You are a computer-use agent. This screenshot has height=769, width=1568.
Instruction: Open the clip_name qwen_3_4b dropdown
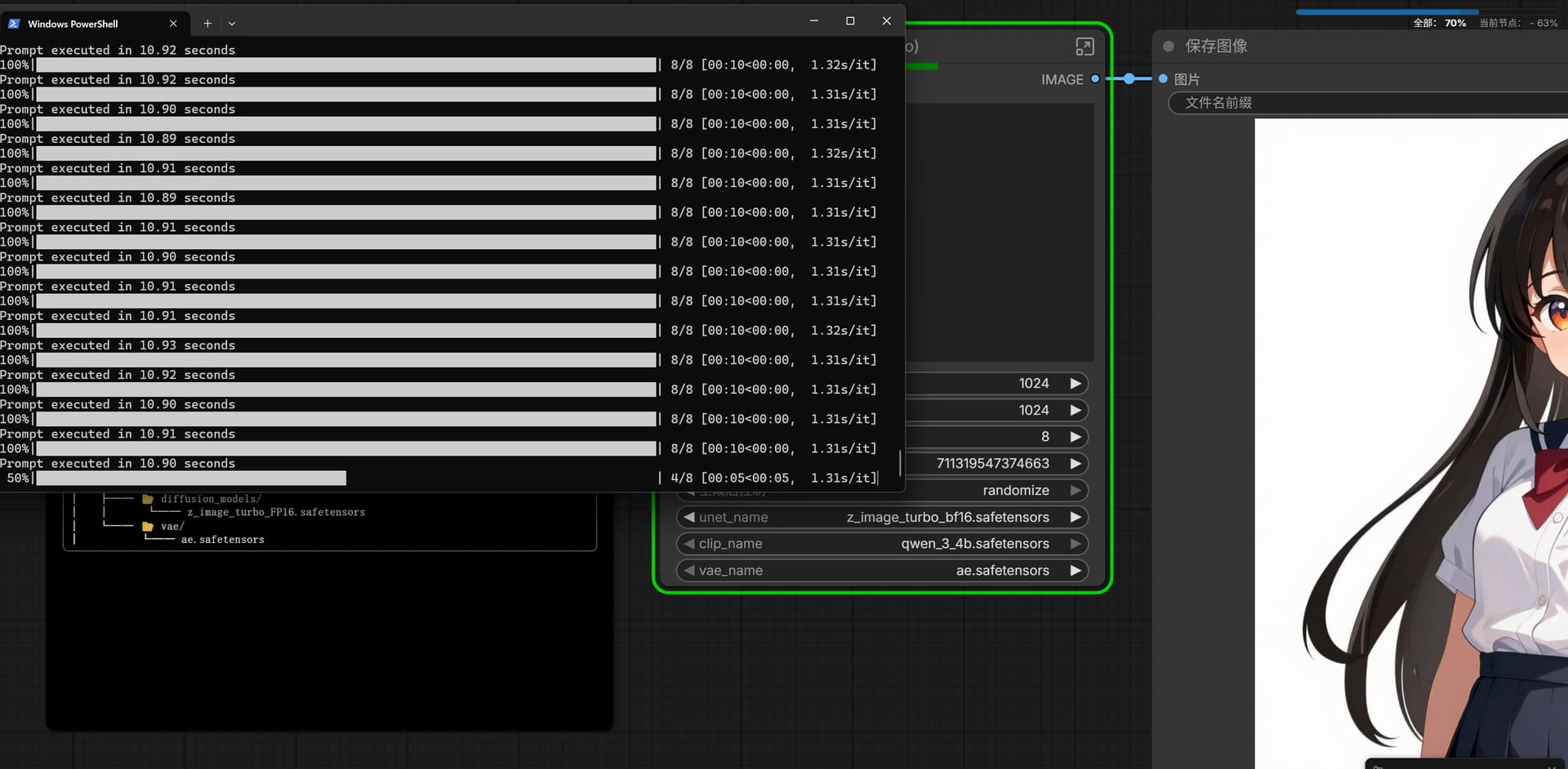(x=882, y=544)
